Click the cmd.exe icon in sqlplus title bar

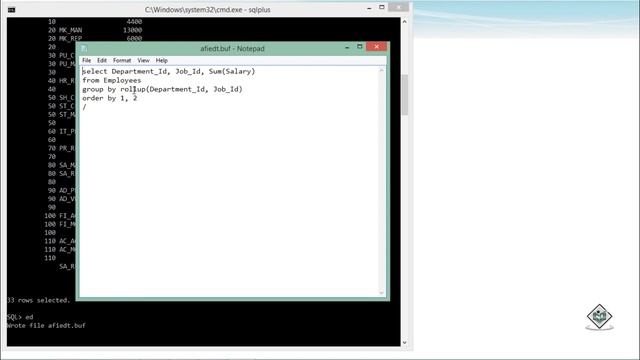11,10
